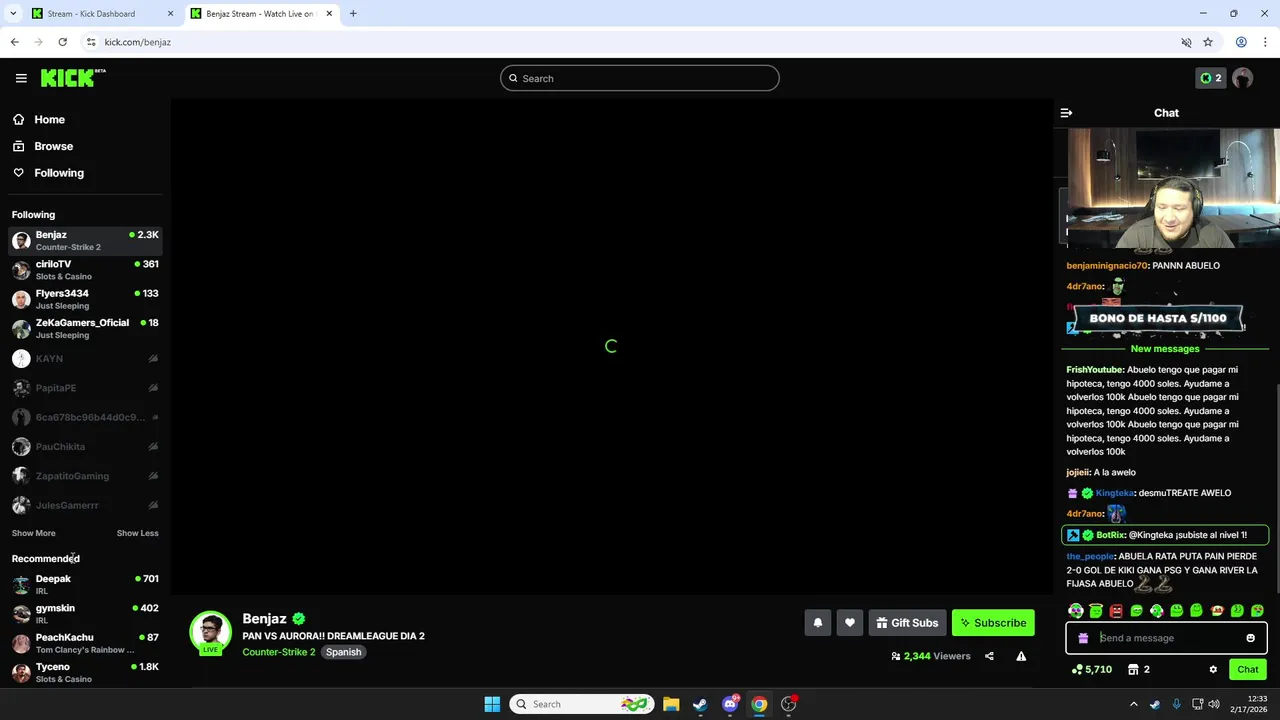
Task: Click the Gift Subs button
Action: [x=907, y=623]
